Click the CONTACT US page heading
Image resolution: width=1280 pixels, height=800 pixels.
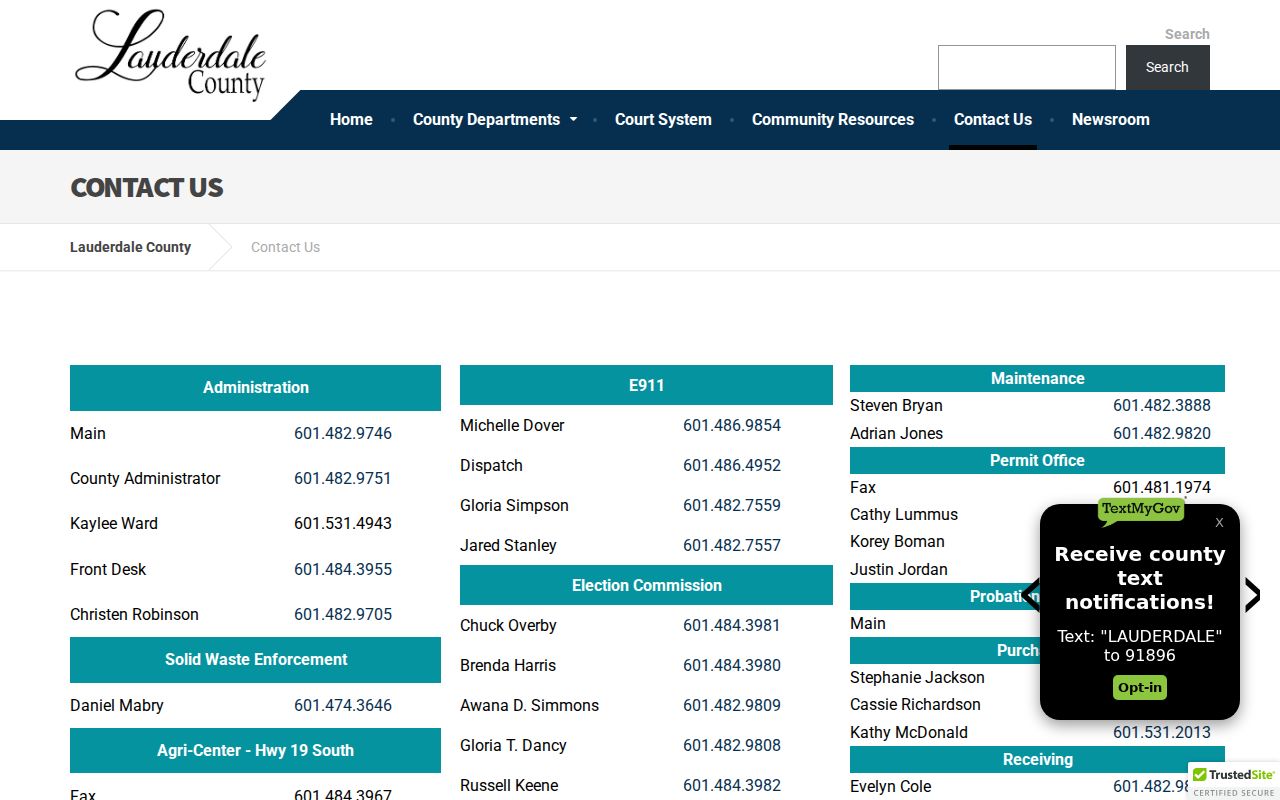pos(147,188)
